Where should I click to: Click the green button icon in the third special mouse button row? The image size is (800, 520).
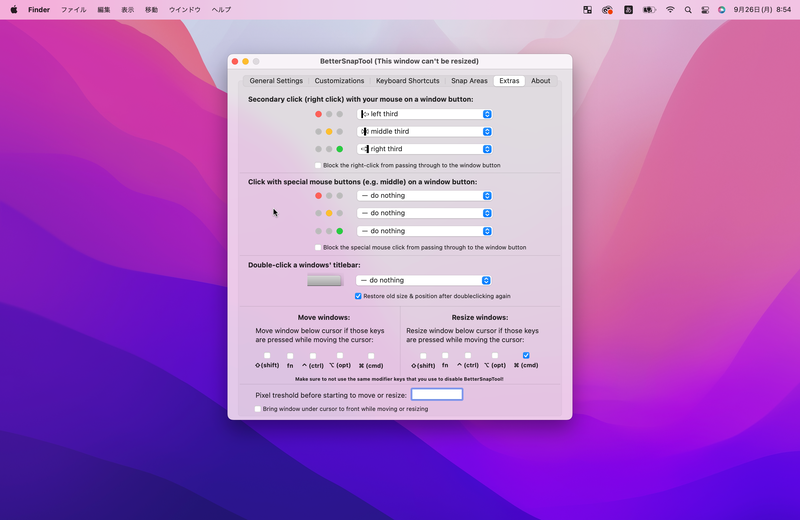pos(340,231)
